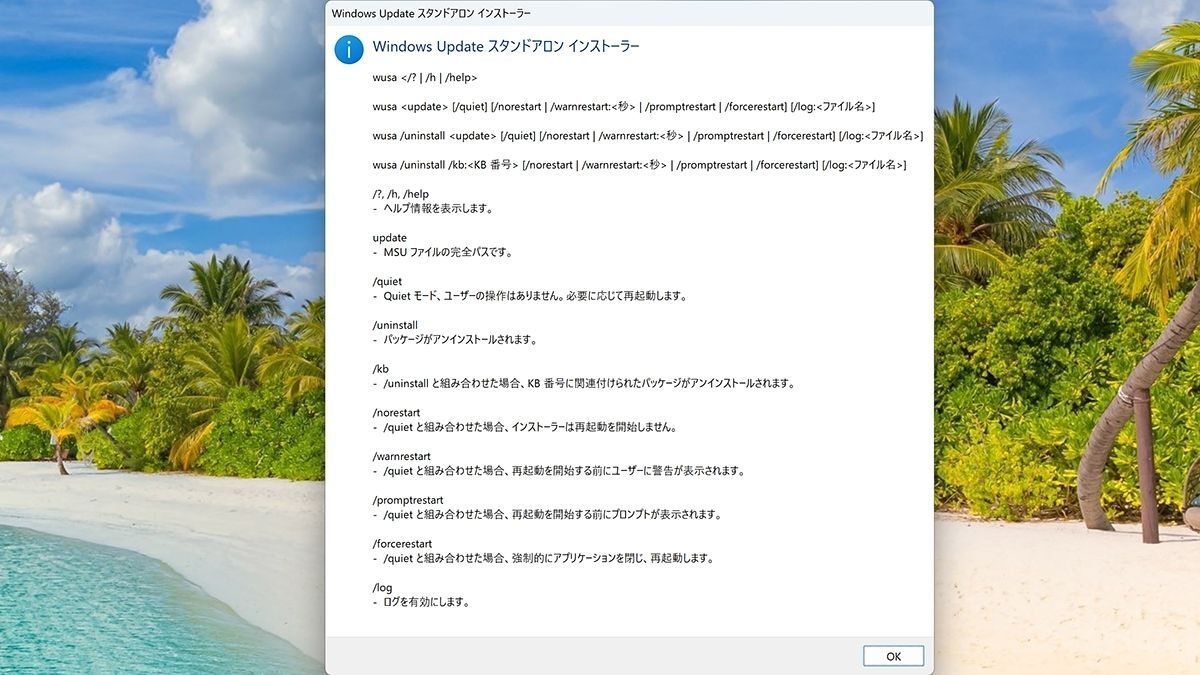1200x675 pixels.
Task: Click the 'wusa <update> [/quiet]' syntax line
Action: point(624,106)
